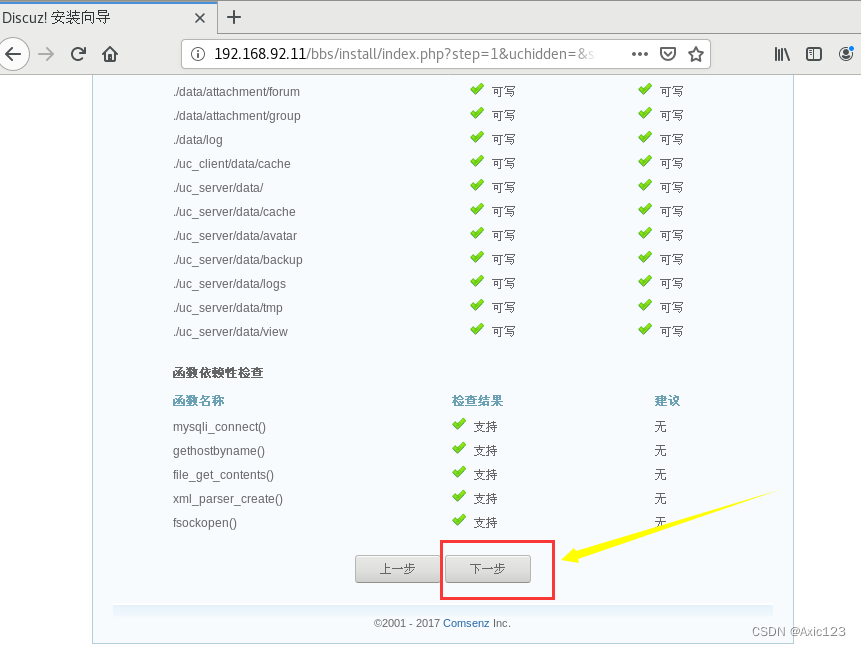Click the green checkmark beside fsockopen()
The image size is (861, 646).
(459, 520)
